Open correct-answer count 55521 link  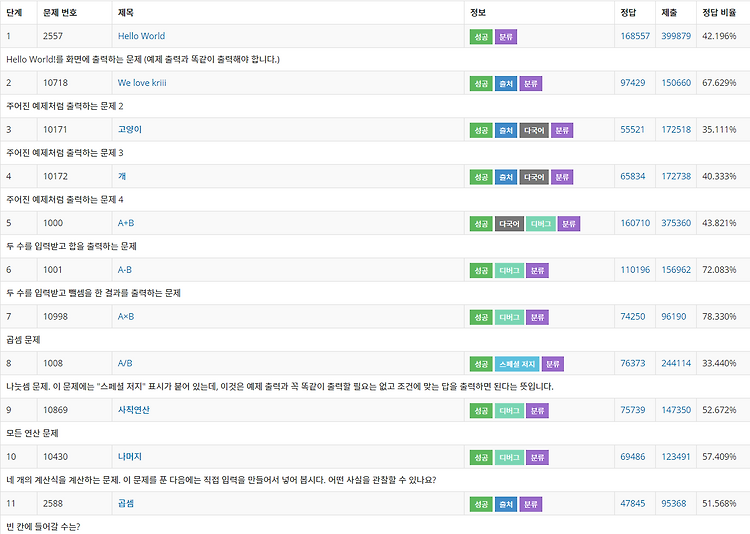[632, 130]
